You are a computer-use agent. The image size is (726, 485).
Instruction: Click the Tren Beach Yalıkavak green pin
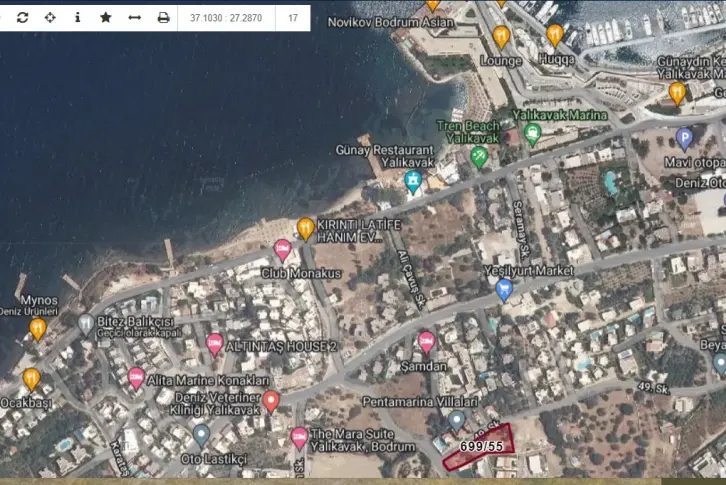(479, 157)
